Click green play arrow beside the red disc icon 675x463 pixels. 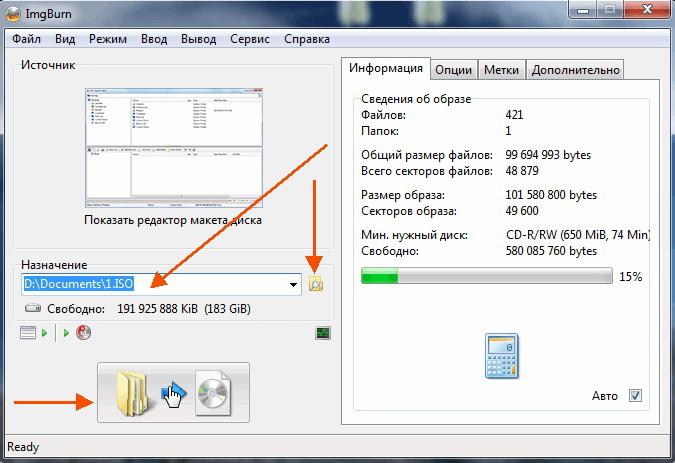click(66, 333)
